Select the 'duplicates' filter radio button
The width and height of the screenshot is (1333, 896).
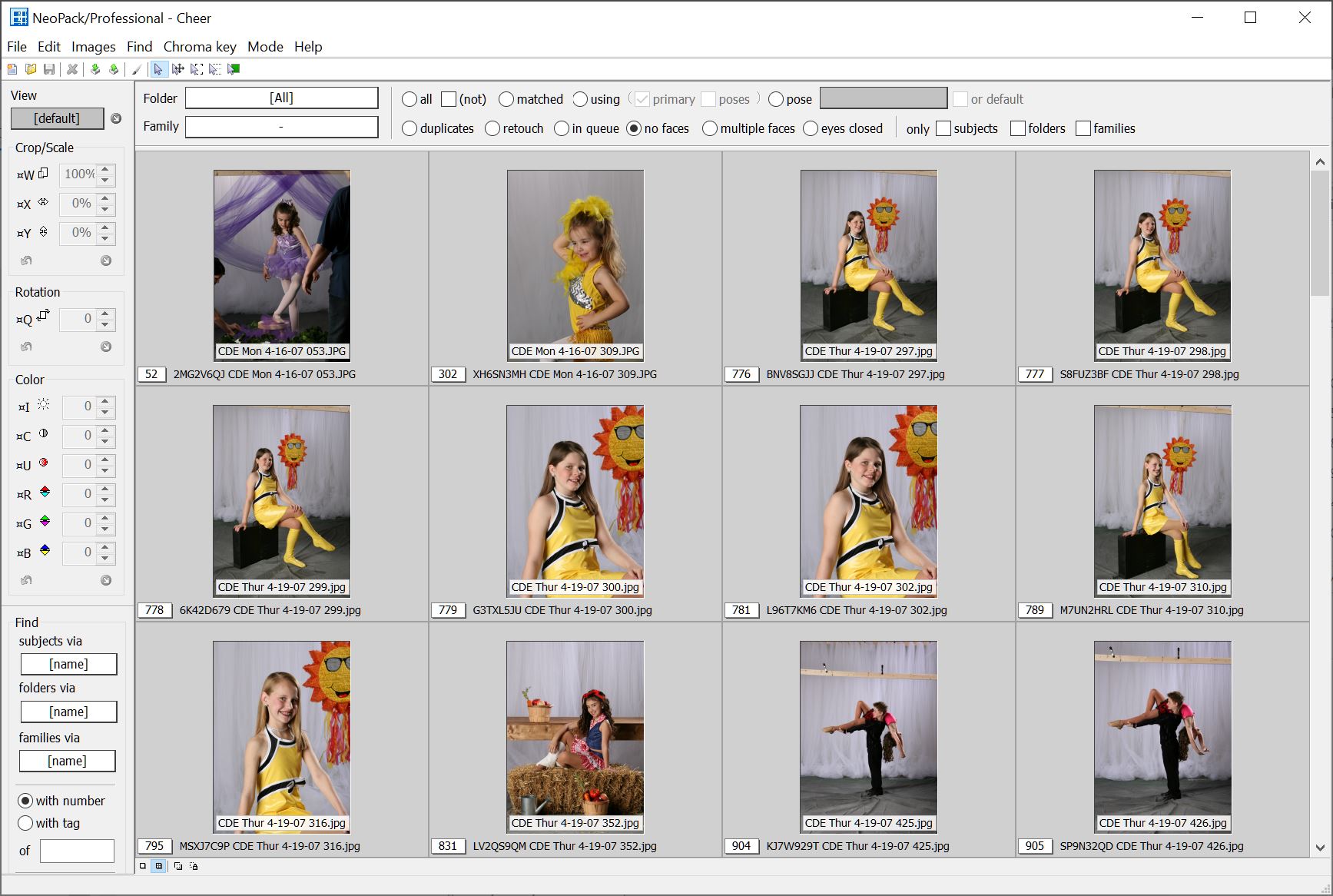410,128
